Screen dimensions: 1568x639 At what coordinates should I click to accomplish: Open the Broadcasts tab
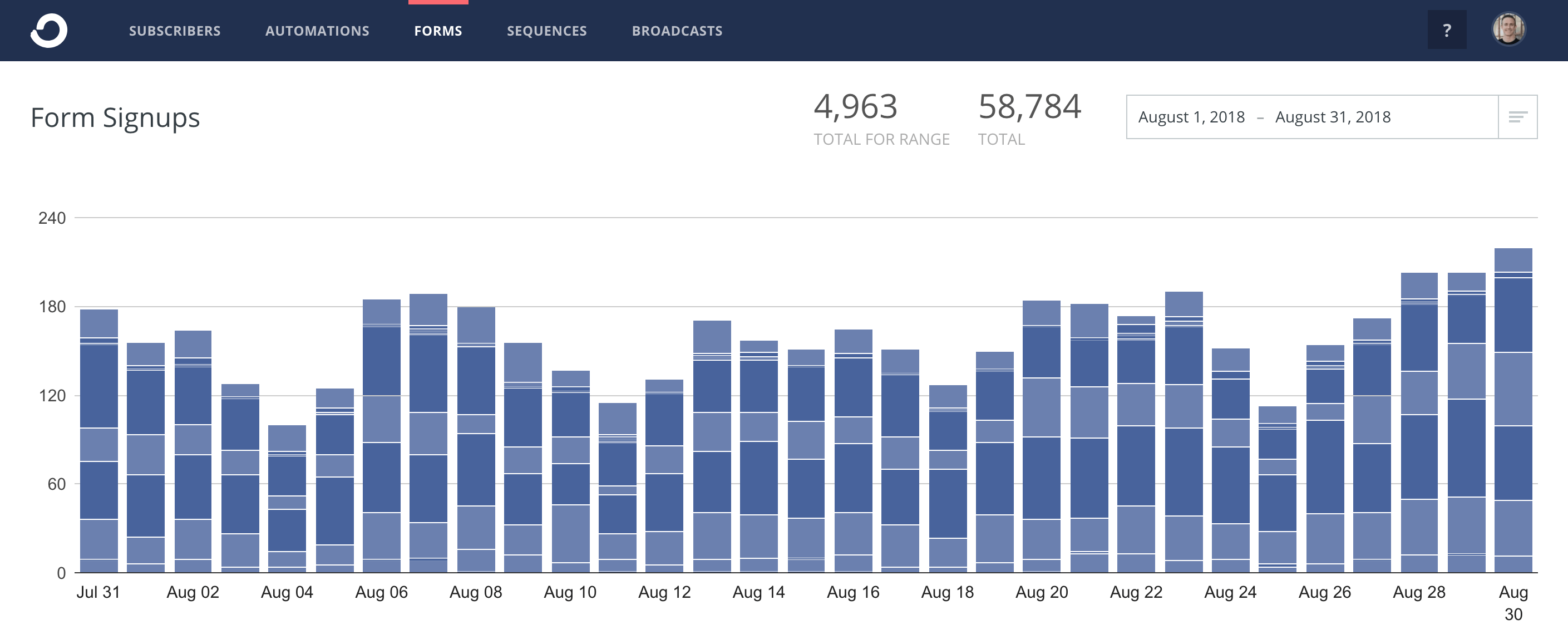pos(677,31)
